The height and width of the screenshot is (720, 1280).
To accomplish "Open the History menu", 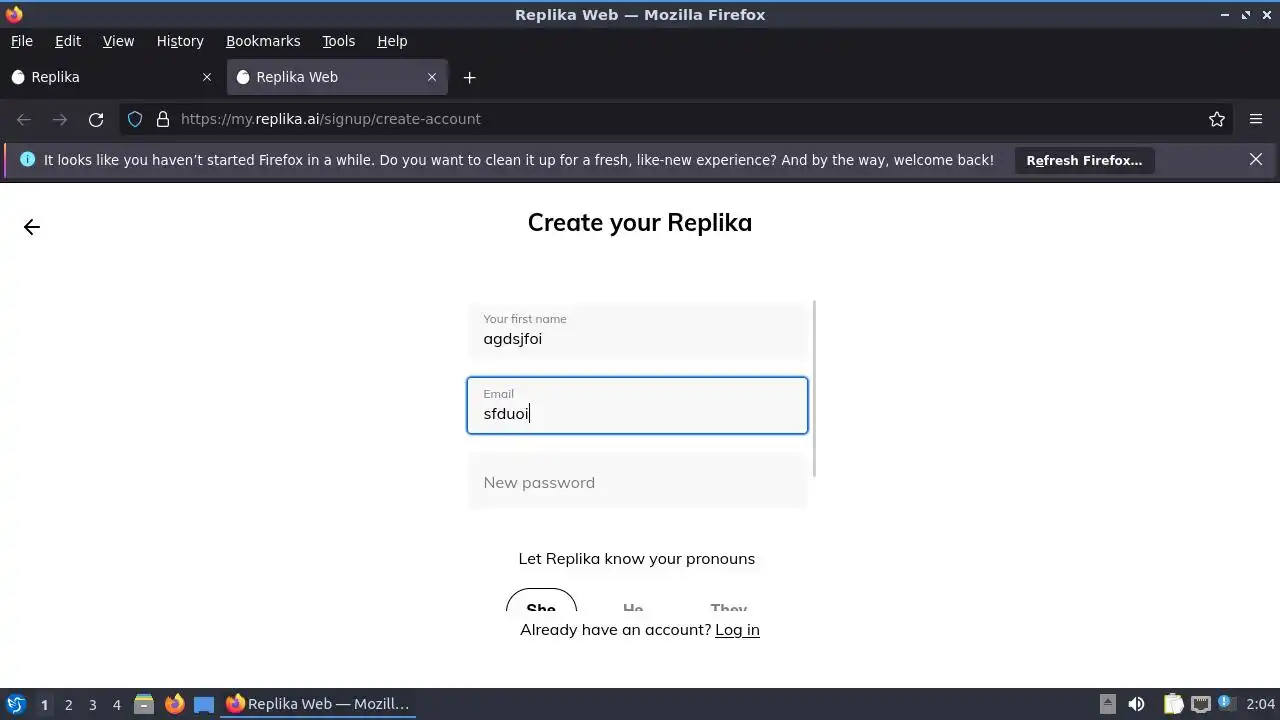I will (180, 41).
